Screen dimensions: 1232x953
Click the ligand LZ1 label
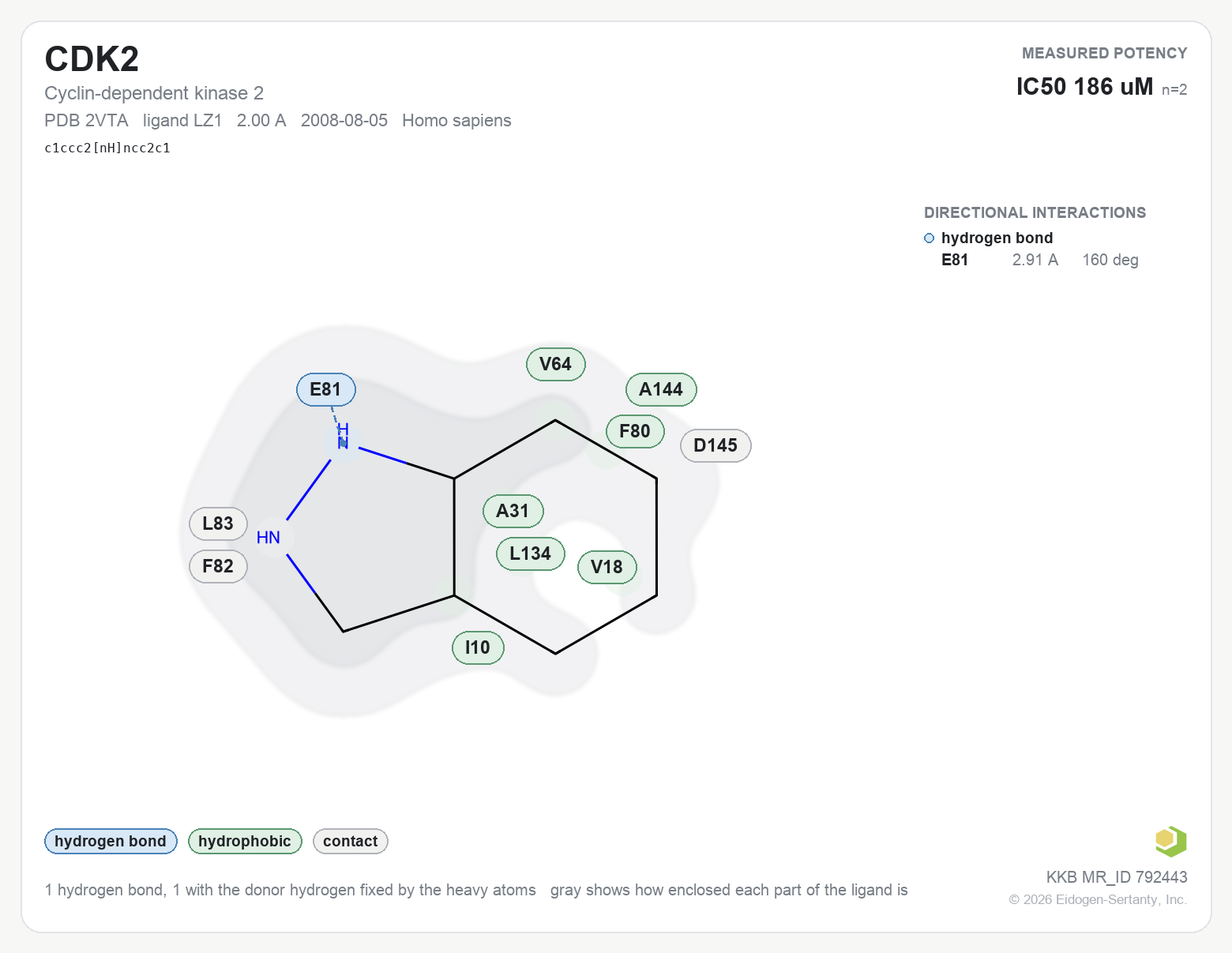[x=182, y=121]
